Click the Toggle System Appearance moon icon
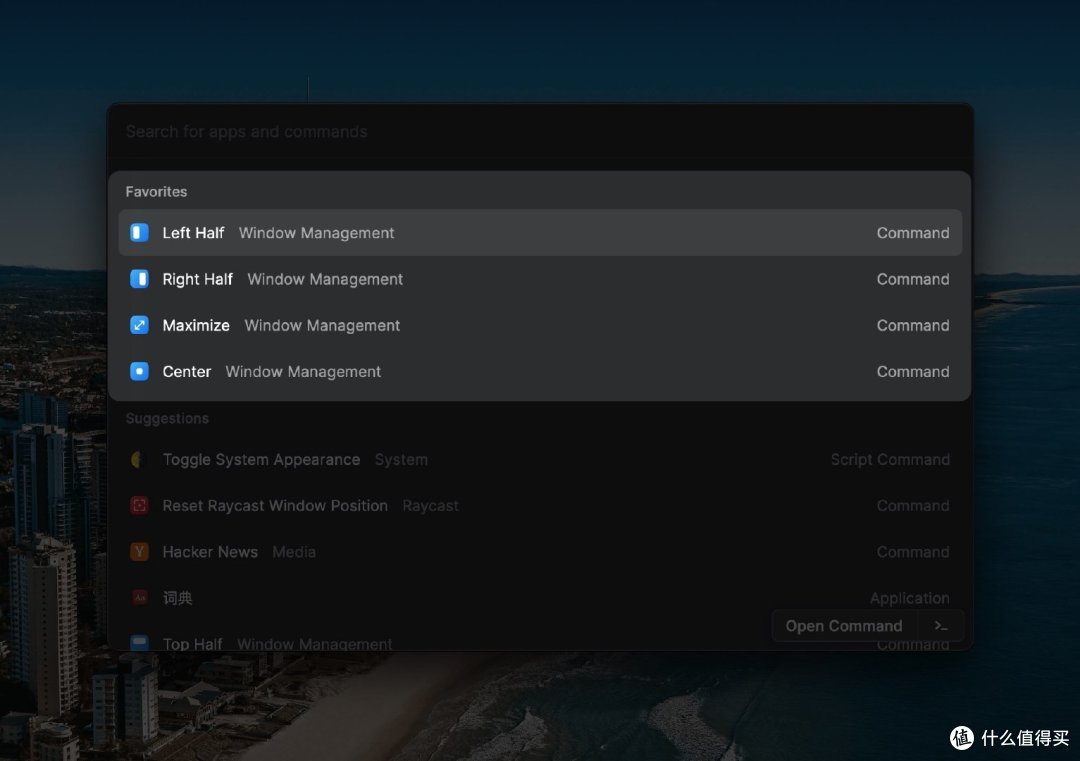The image size is (1080, 761). (139, 459)
